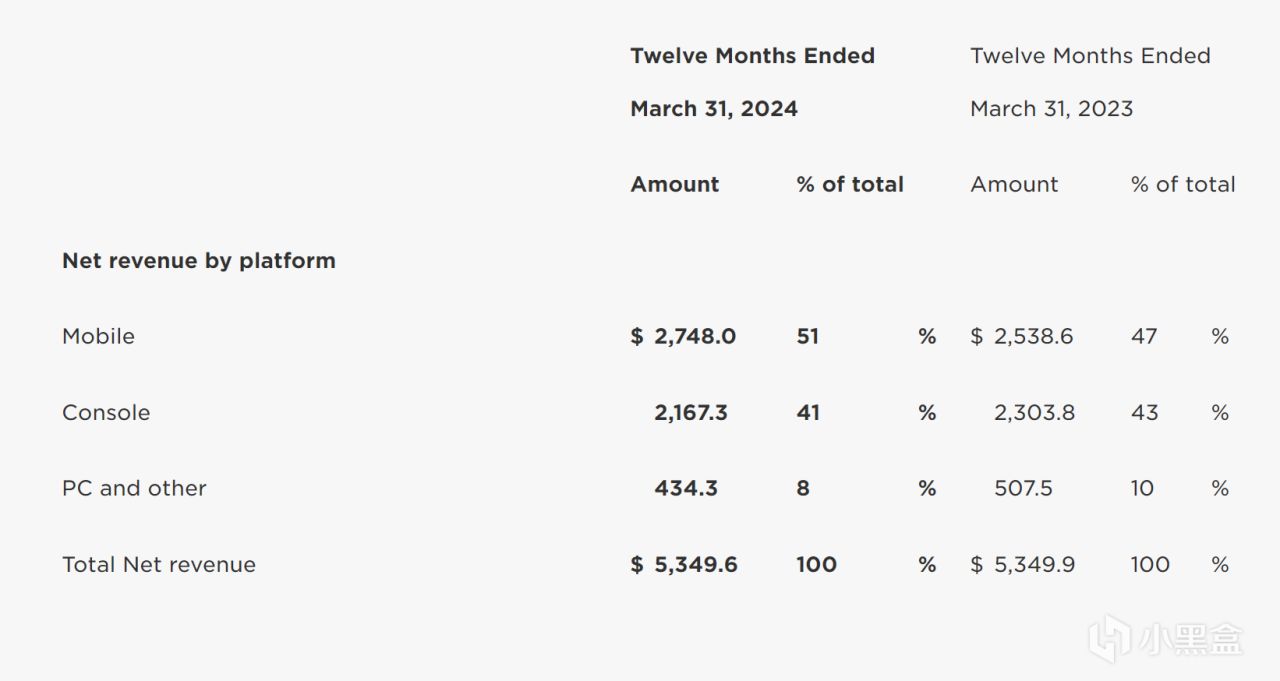This screenshot has height=681, width=1280.
Task: Click the 2023 PC value 507.5
Action: [x=1023, y=489]
